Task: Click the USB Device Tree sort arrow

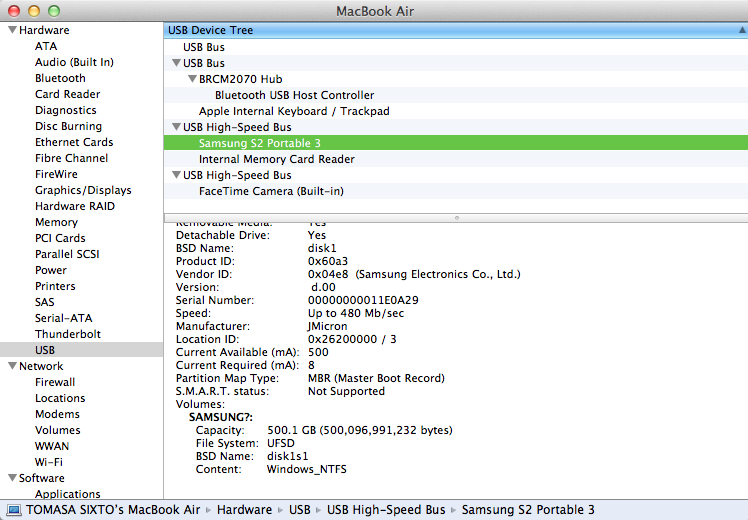Action: [742, 30]
